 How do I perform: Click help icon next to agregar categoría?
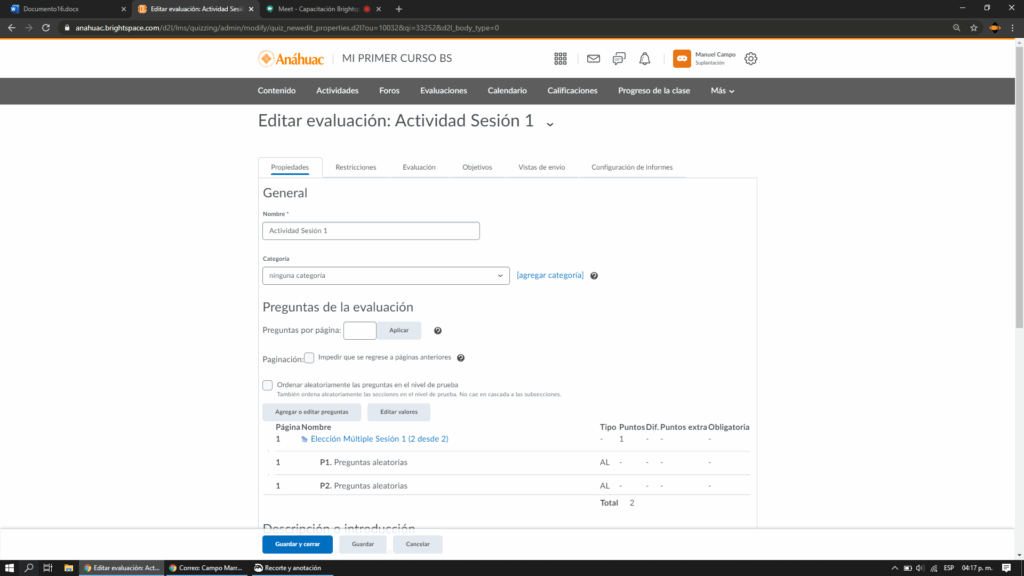pos(594,276)
